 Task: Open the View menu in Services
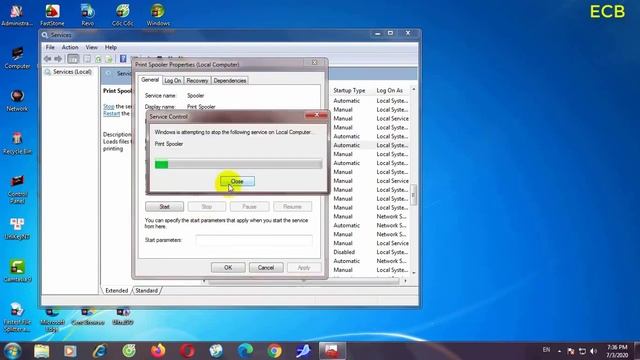point(91,47)
